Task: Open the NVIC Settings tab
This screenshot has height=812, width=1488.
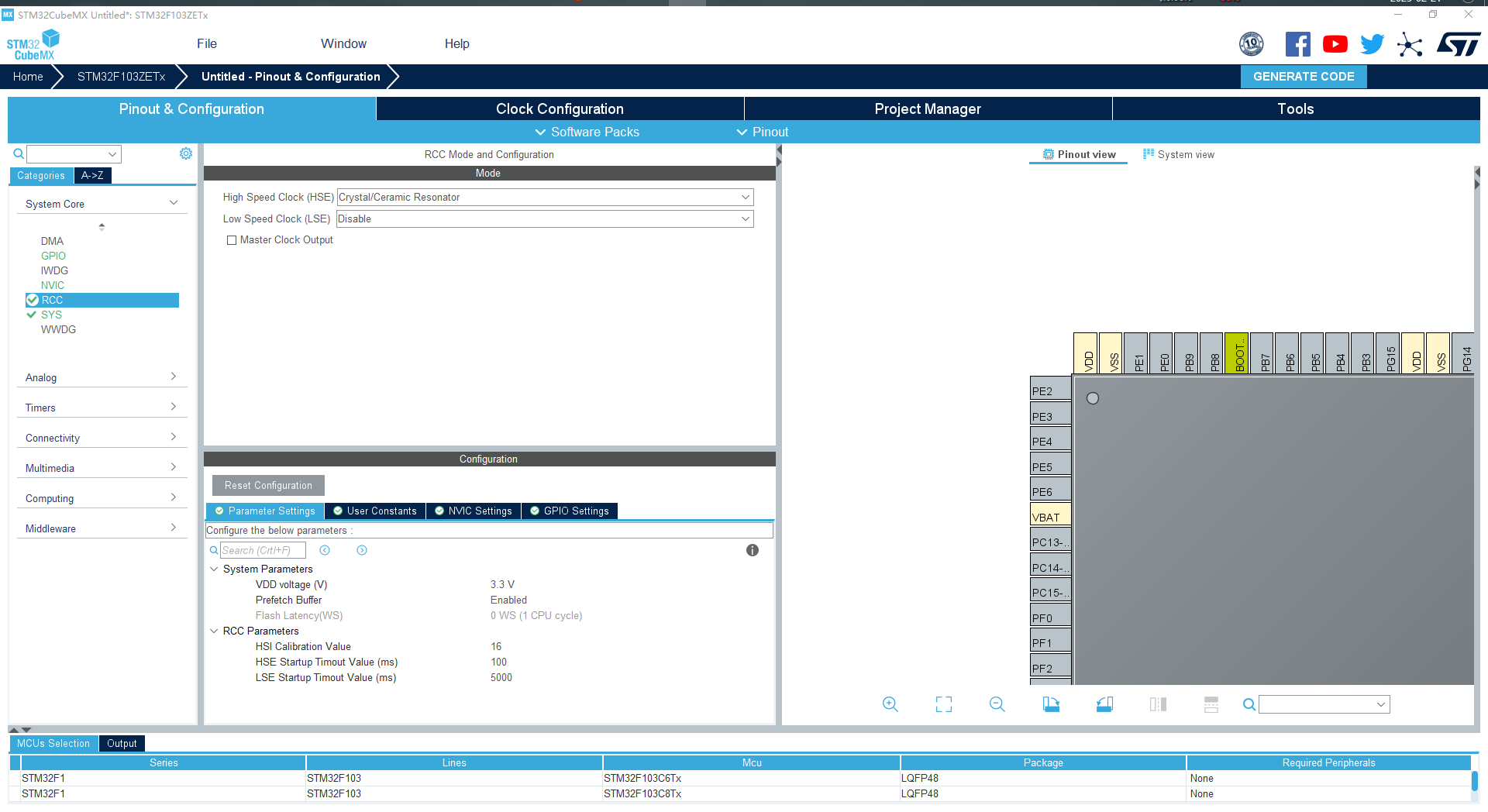Action: click(x=474, y=511)
